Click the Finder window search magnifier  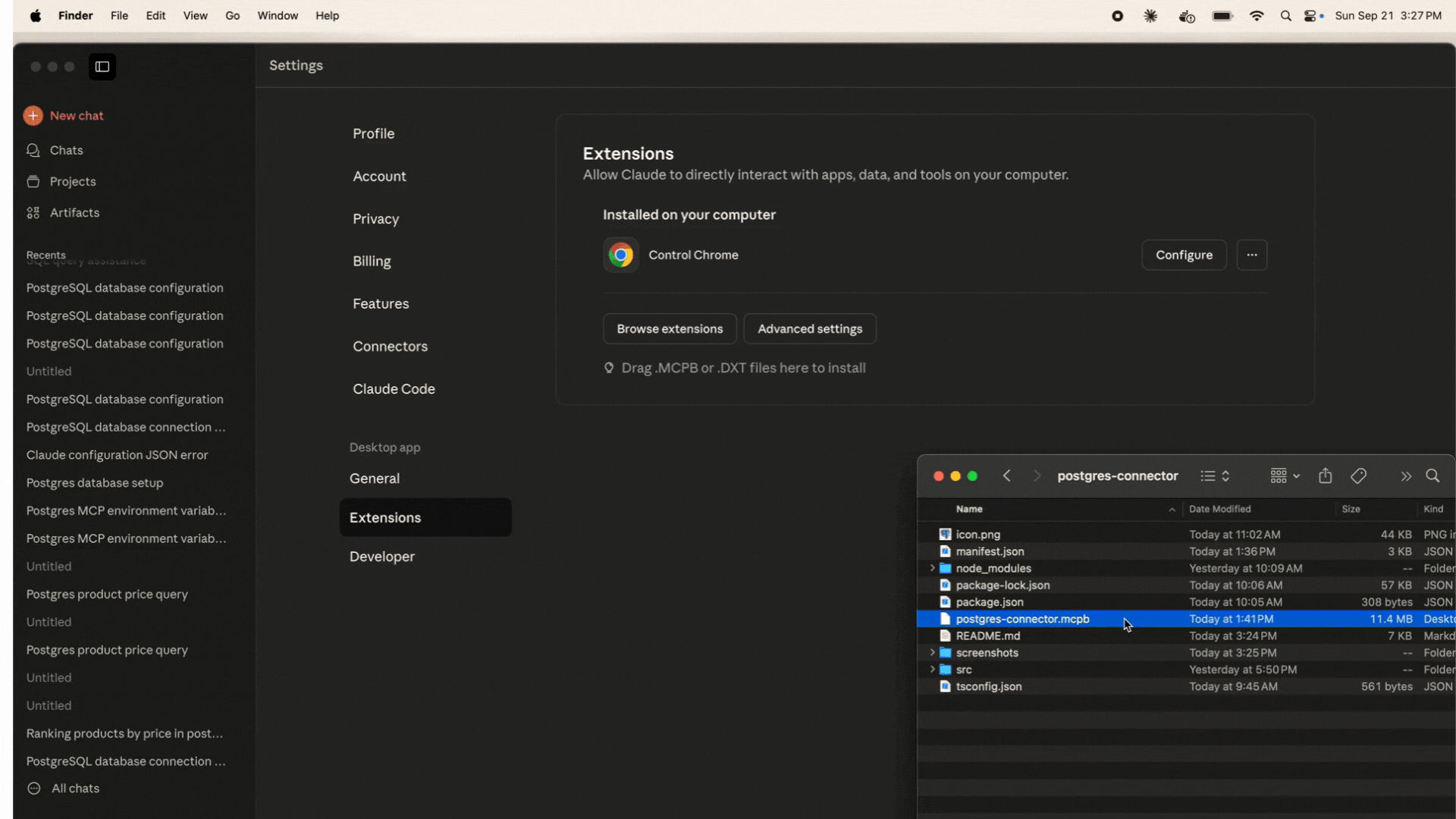[x=1432, y=475]
